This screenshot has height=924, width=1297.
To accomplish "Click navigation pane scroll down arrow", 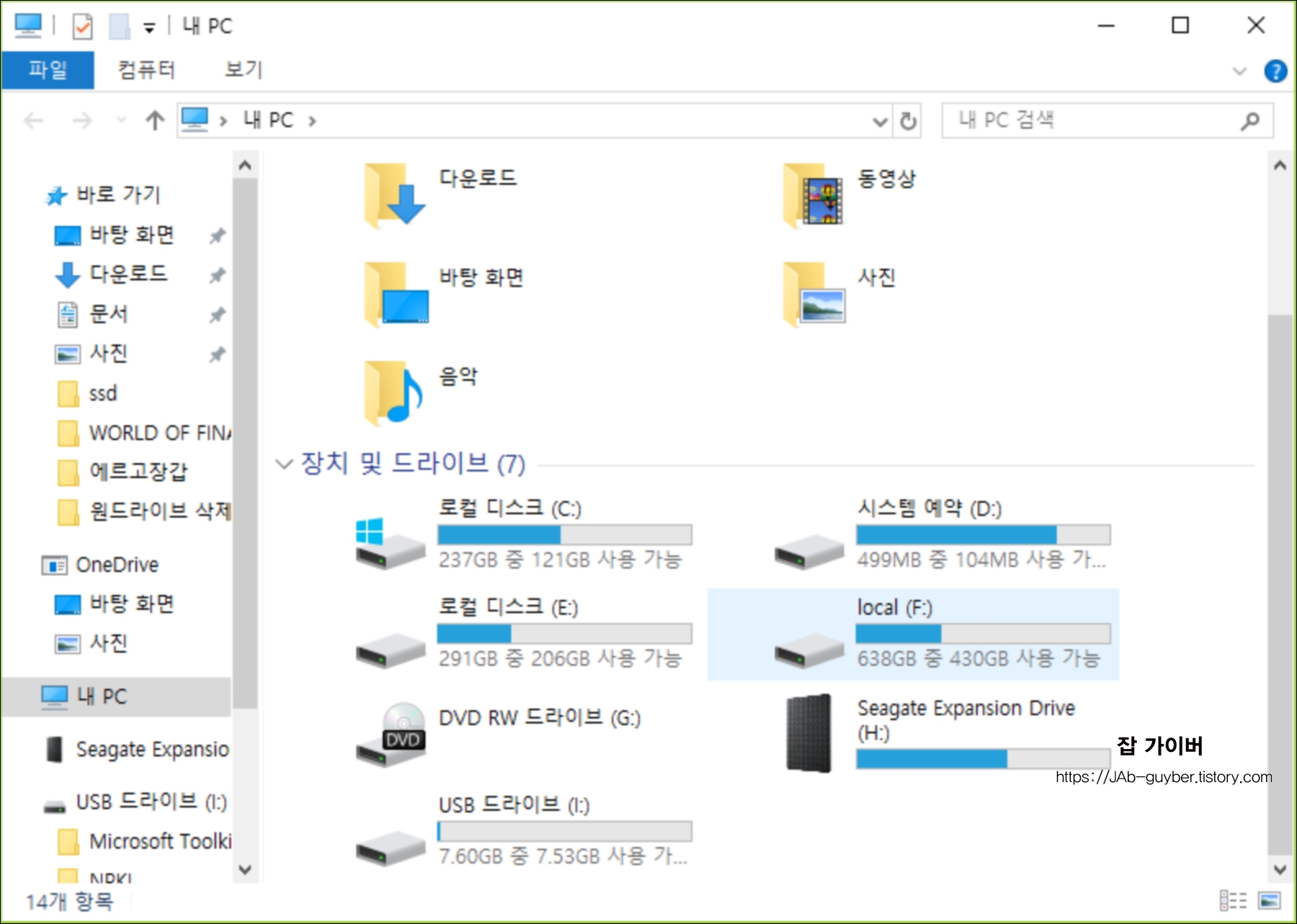I will (245, 869).
